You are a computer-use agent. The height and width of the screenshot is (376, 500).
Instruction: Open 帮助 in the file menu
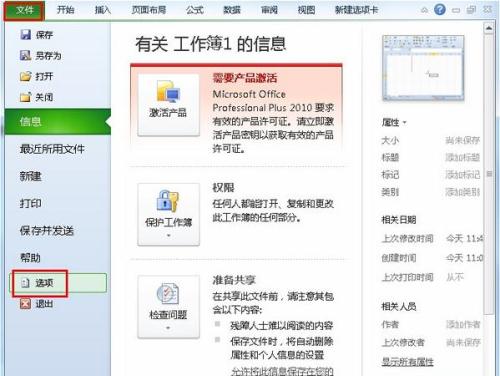[30, 257]
